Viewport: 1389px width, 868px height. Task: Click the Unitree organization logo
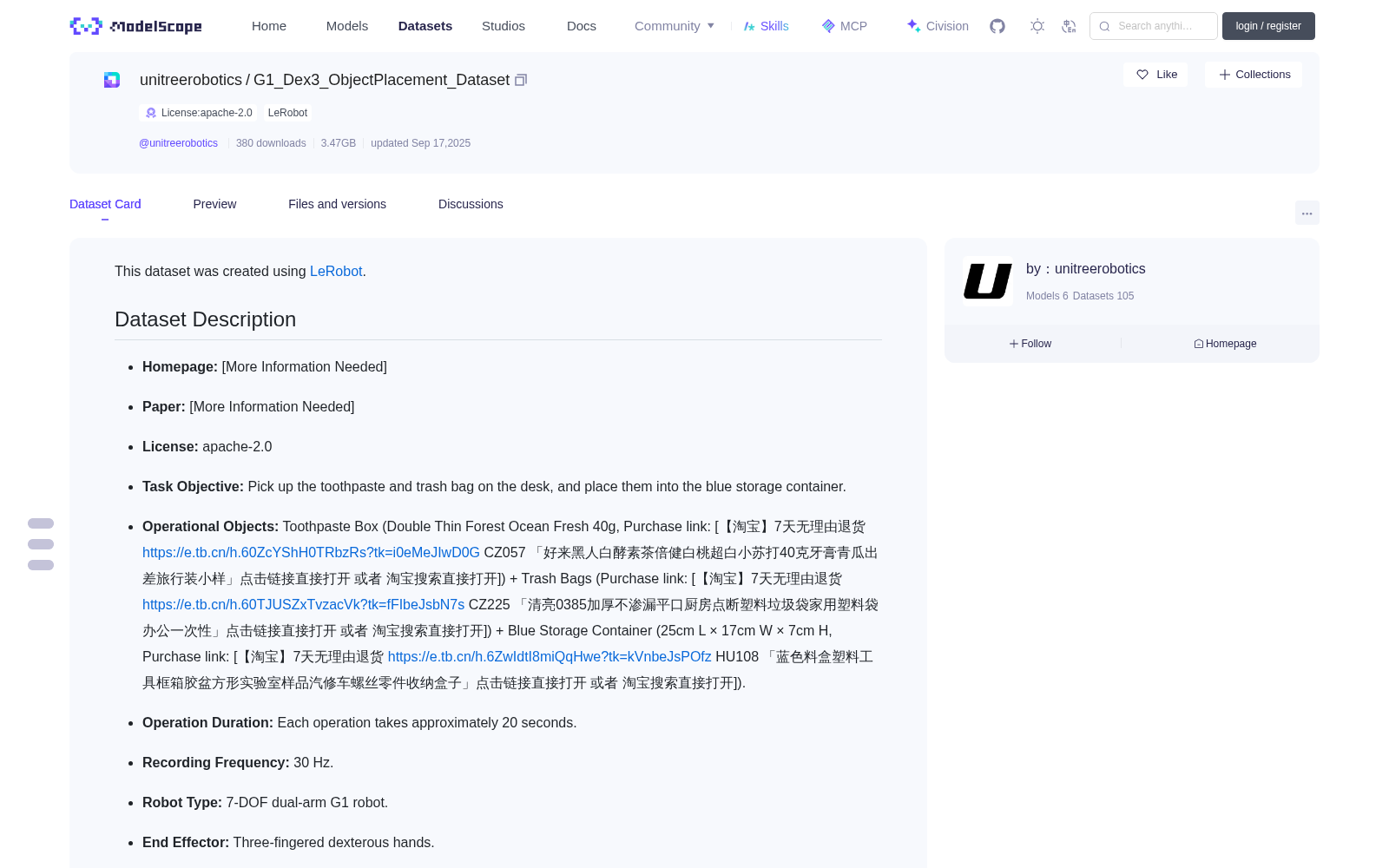[988, 281]
